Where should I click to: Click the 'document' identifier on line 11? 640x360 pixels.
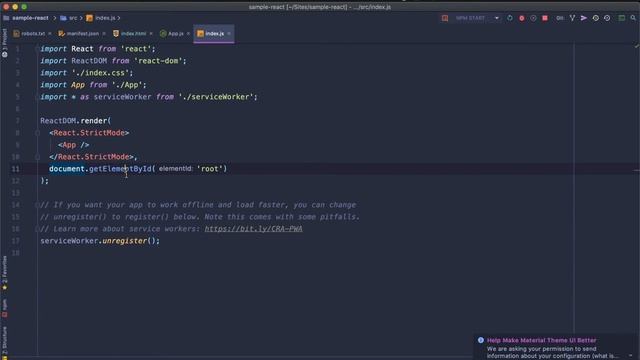click(67, 169)
